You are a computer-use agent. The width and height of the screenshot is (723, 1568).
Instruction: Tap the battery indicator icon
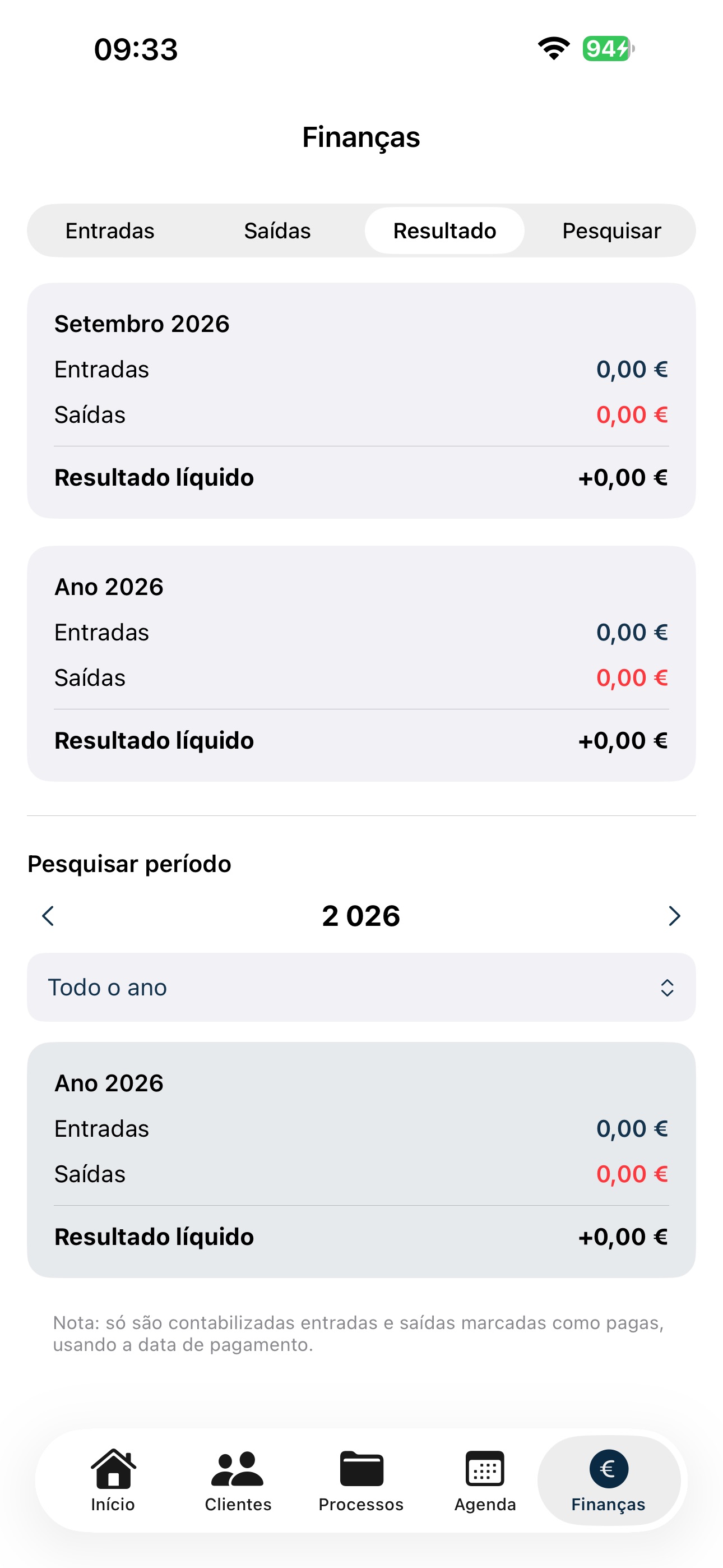point(609,49)
